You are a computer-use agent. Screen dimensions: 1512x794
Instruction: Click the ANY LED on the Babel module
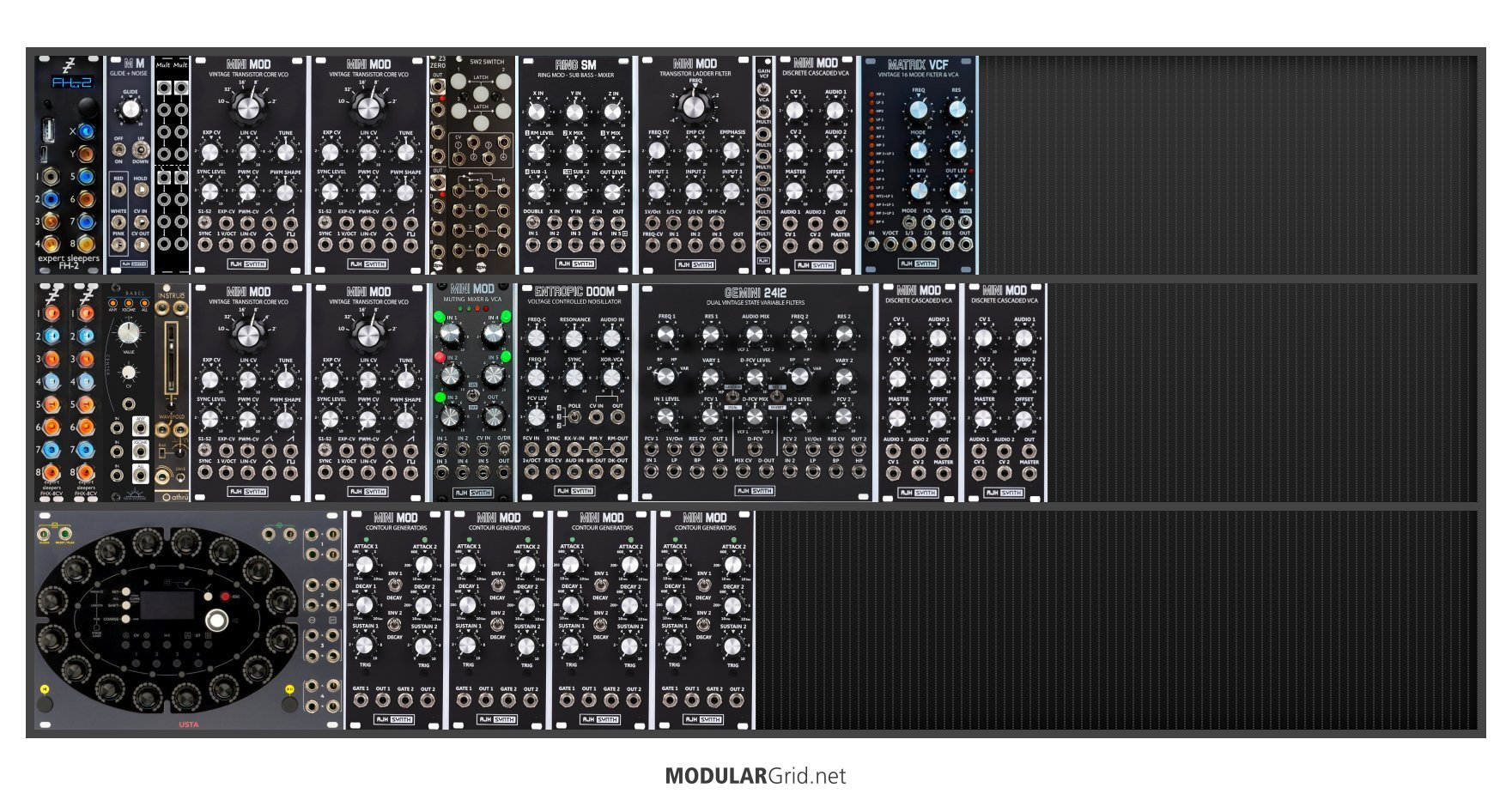click(x=113, y=303)
